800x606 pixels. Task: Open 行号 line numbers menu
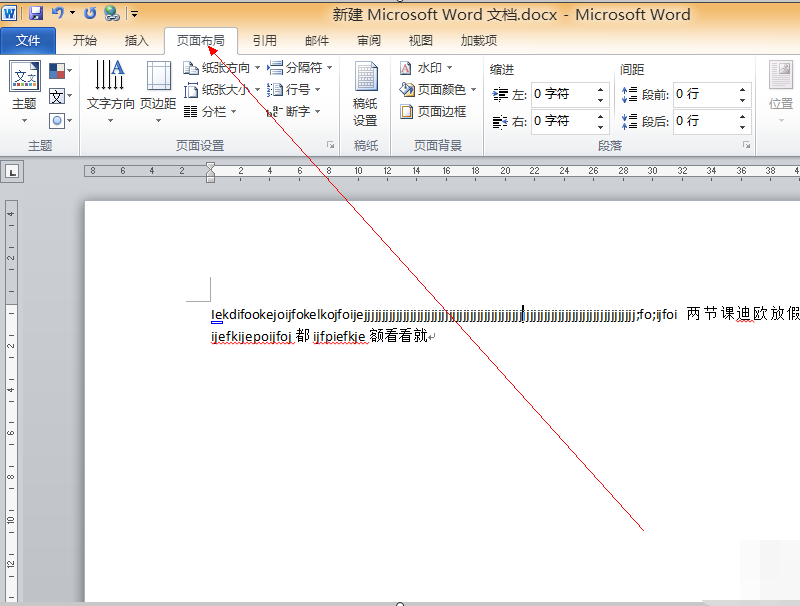294,90
